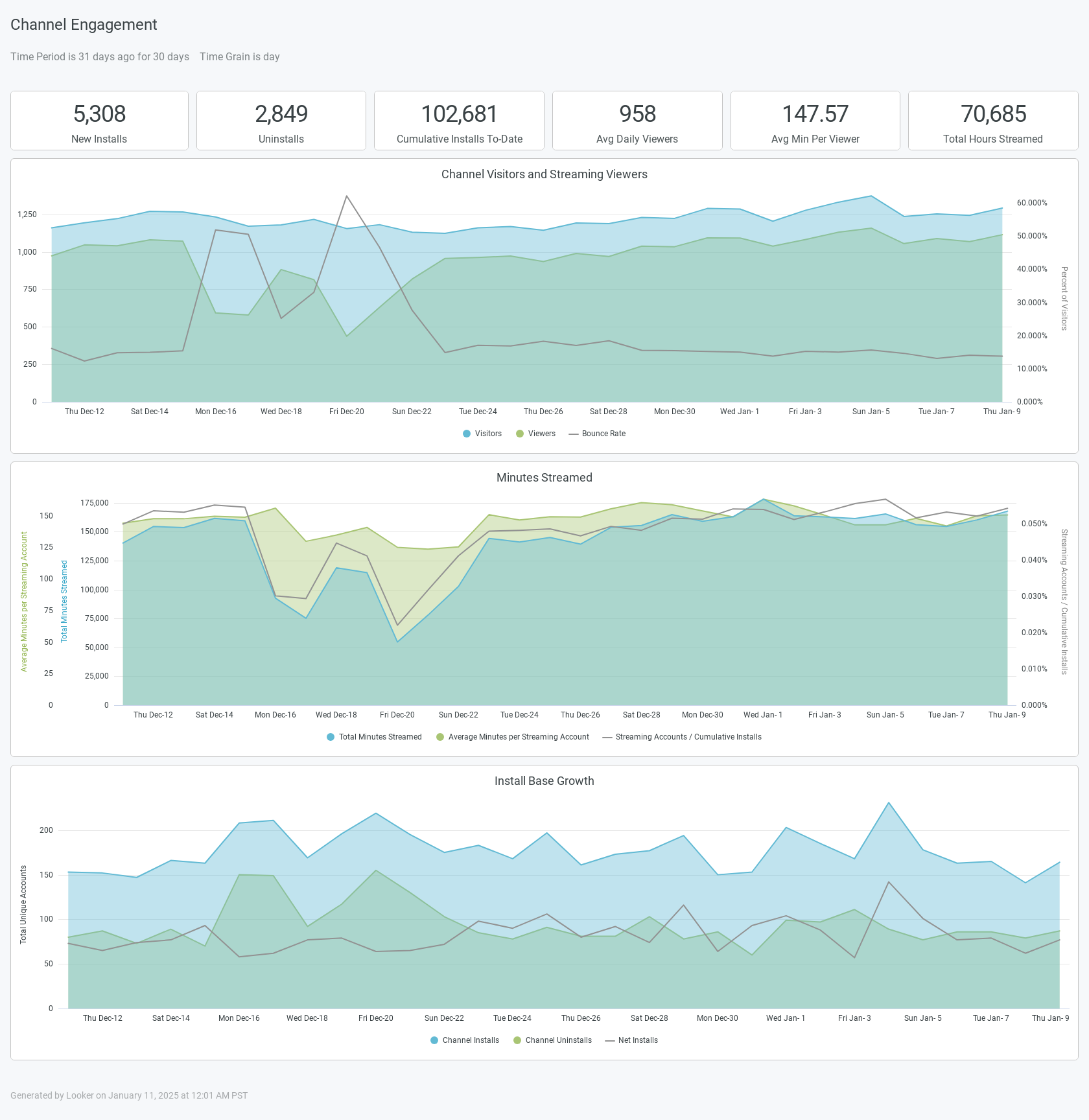Image resolution: width=1089 pixels, height=1120 pixels.
Task: Click the Time Period filter text
Action: click(x=100, y=56)
